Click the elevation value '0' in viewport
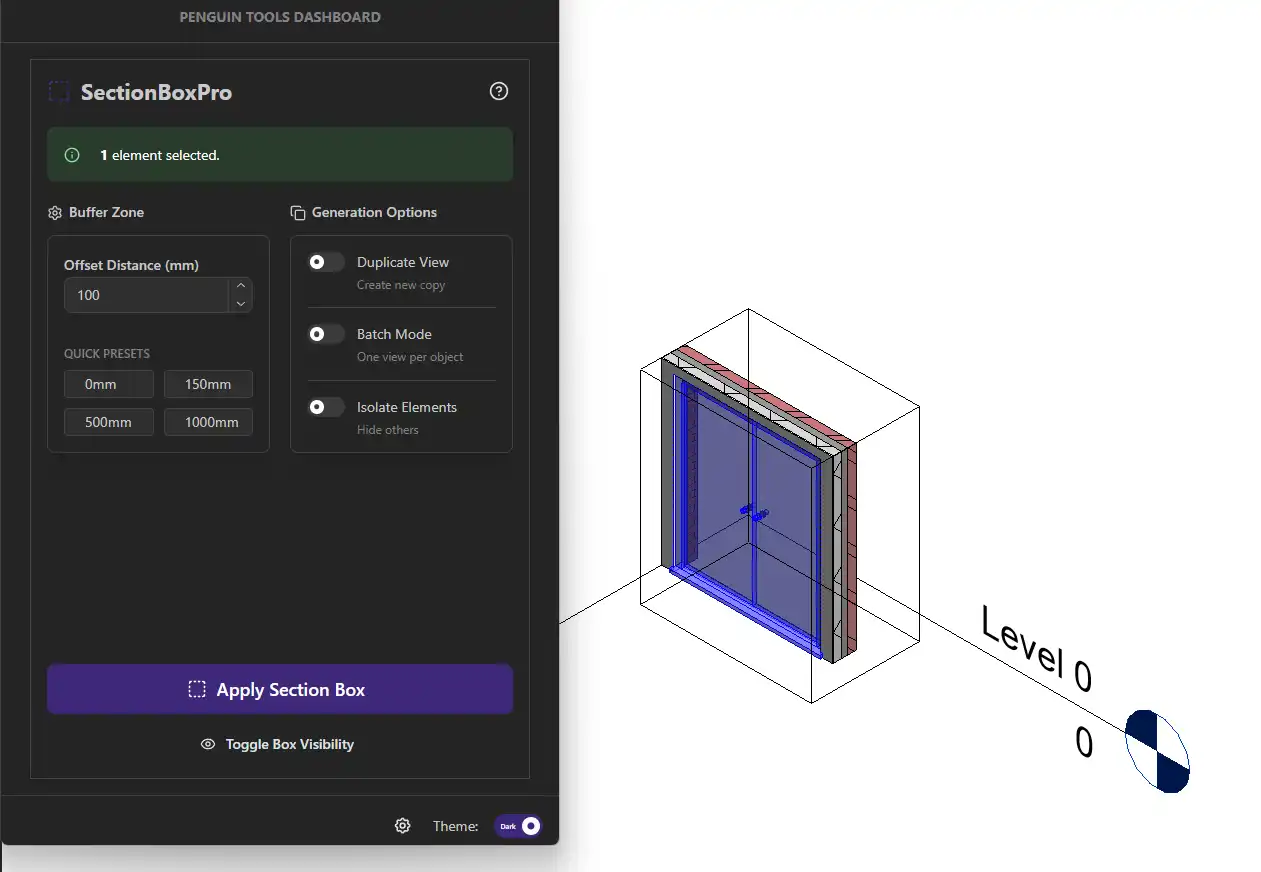1261x872 pixels. tap(1084, 743)
